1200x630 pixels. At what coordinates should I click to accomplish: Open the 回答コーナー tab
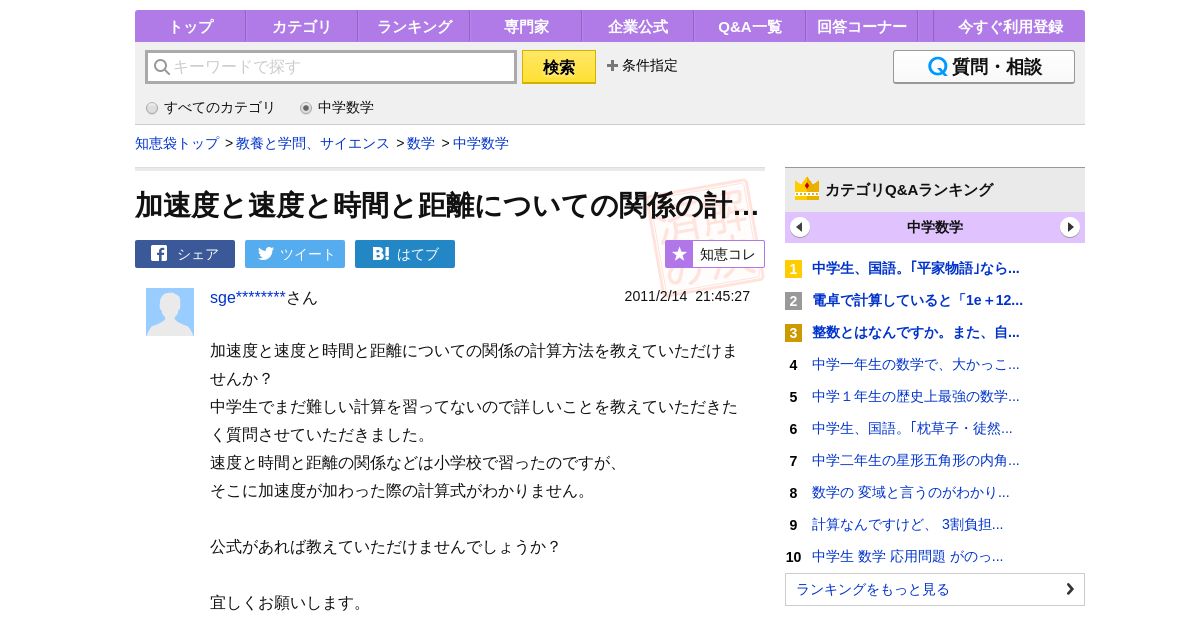coord(862,27)
